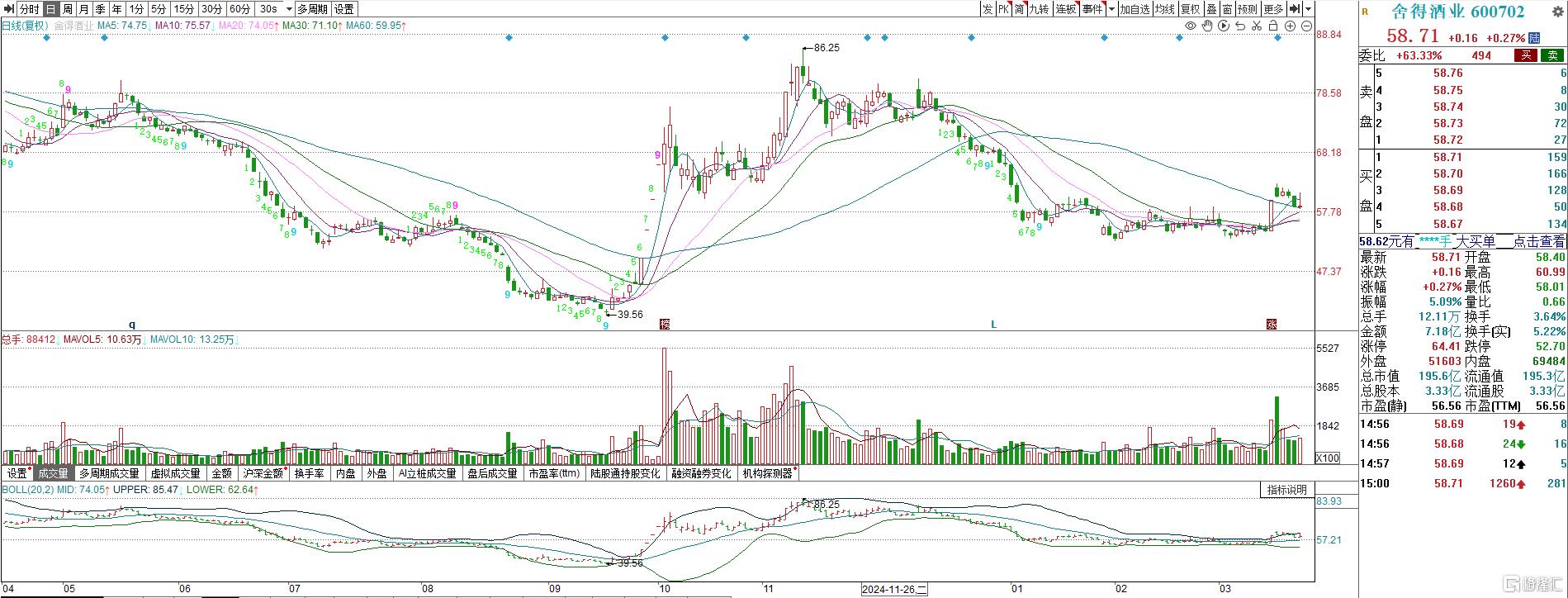This screenshot has width=1568, height=598.
Task: Open the 事件 events dropdown
Action: pos(1092,9)
